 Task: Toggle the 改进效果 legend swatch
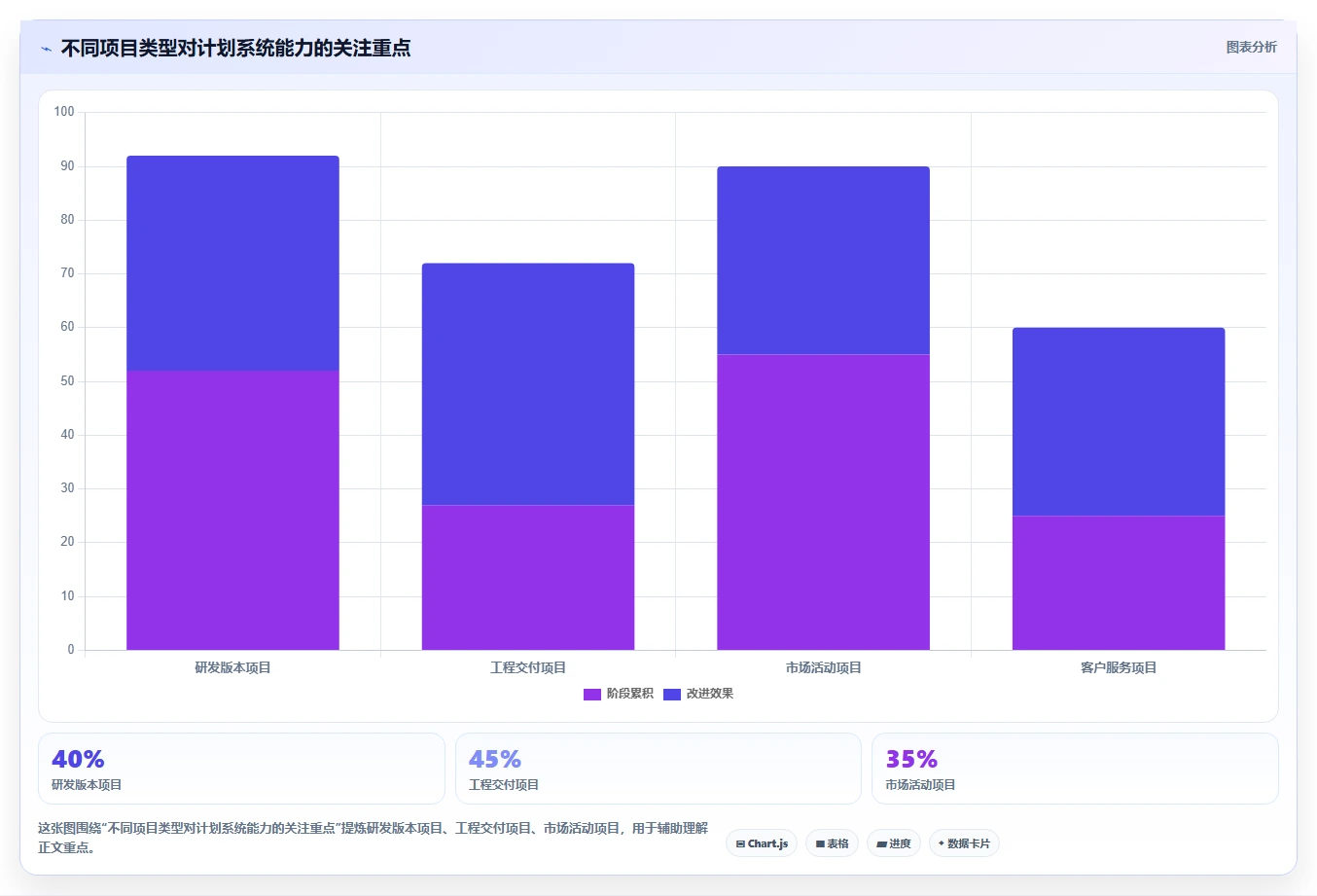[x=671, y=694]
